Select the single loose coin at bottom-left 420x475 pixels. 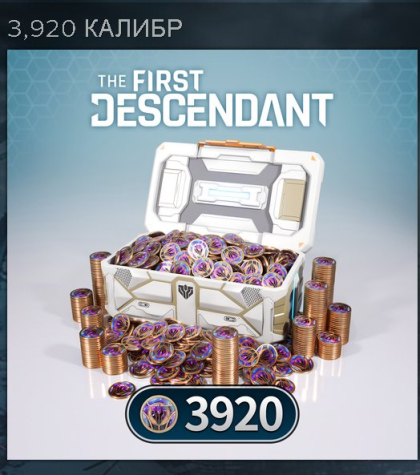pos(121,389)
